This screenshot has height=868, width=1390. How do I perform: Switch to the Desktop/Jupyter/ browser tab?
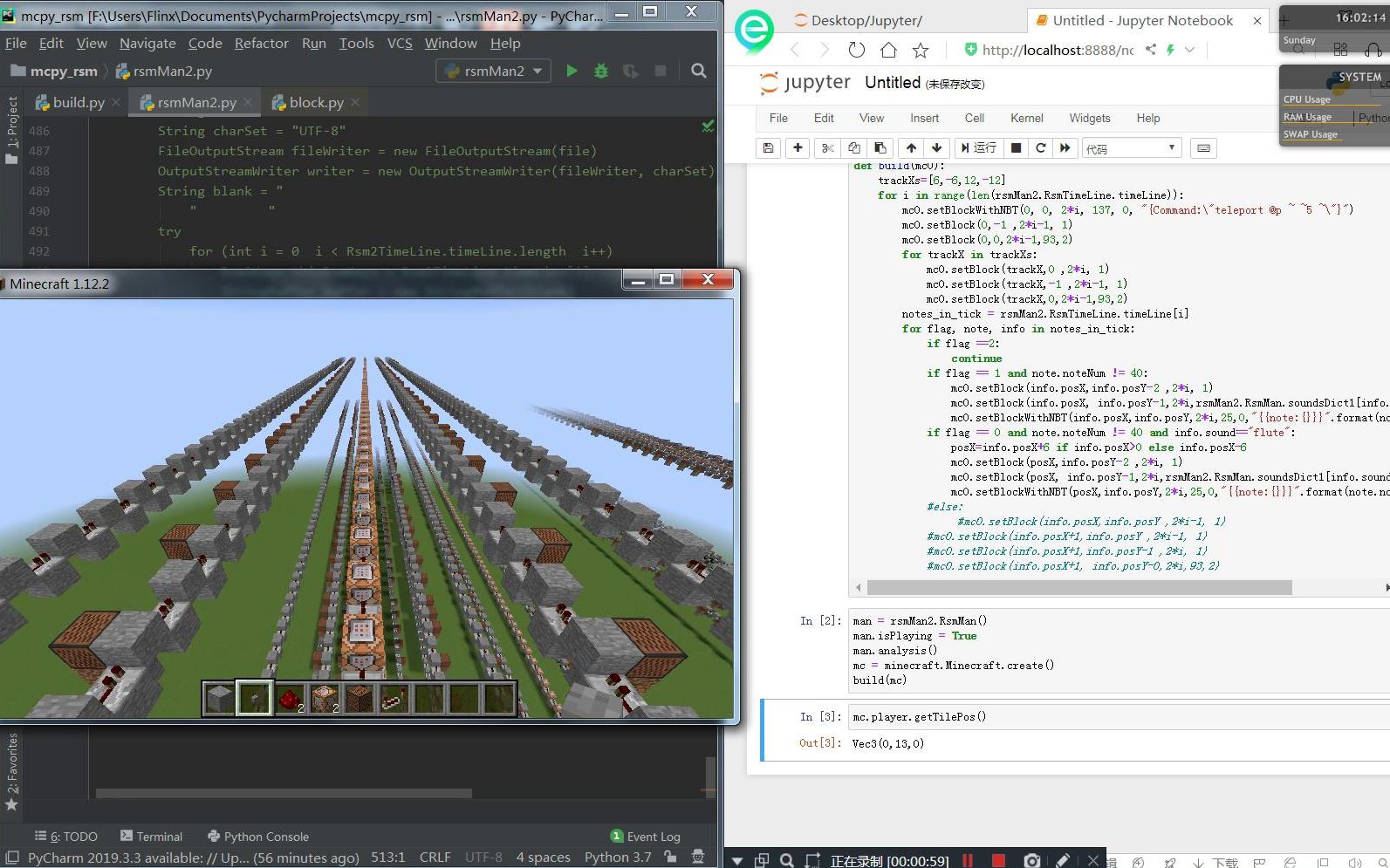click(x=866, y=20)
